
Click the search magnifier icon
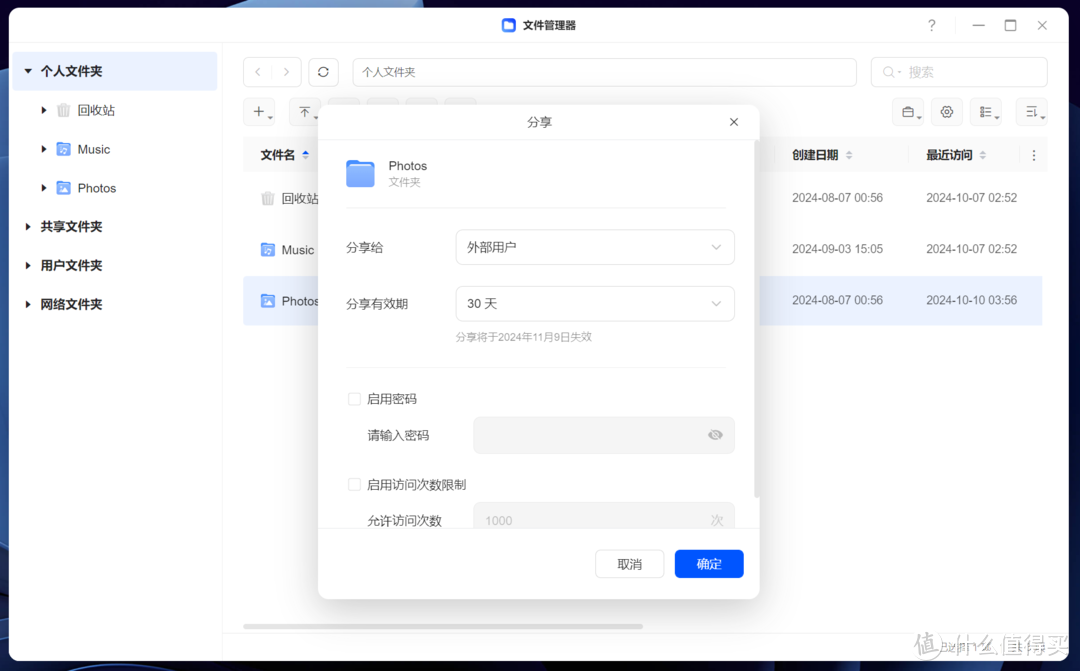[891, 72]
